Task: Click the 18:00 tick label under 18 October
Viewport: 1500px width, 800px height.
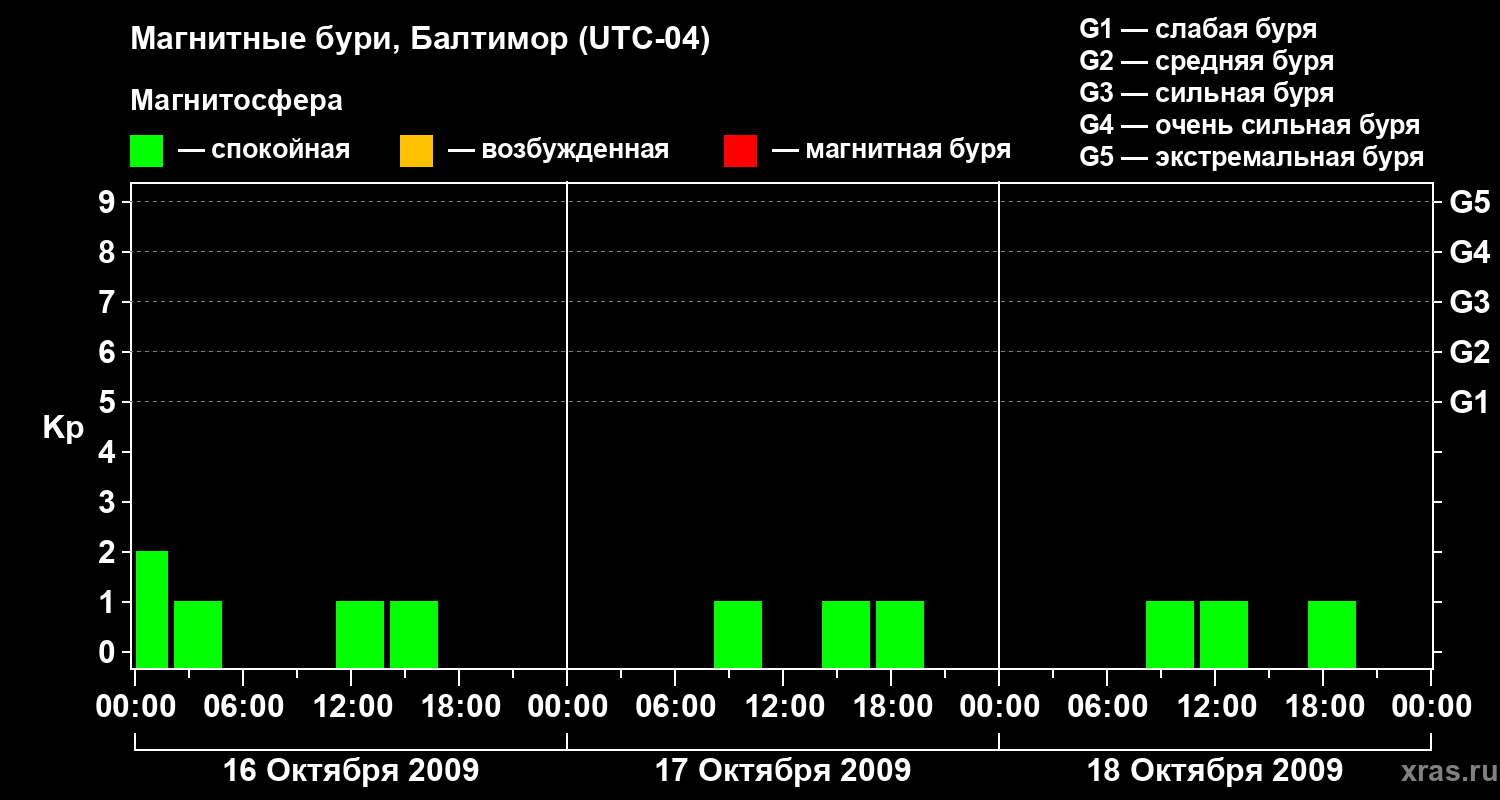Action: (x=1323, y=706)
